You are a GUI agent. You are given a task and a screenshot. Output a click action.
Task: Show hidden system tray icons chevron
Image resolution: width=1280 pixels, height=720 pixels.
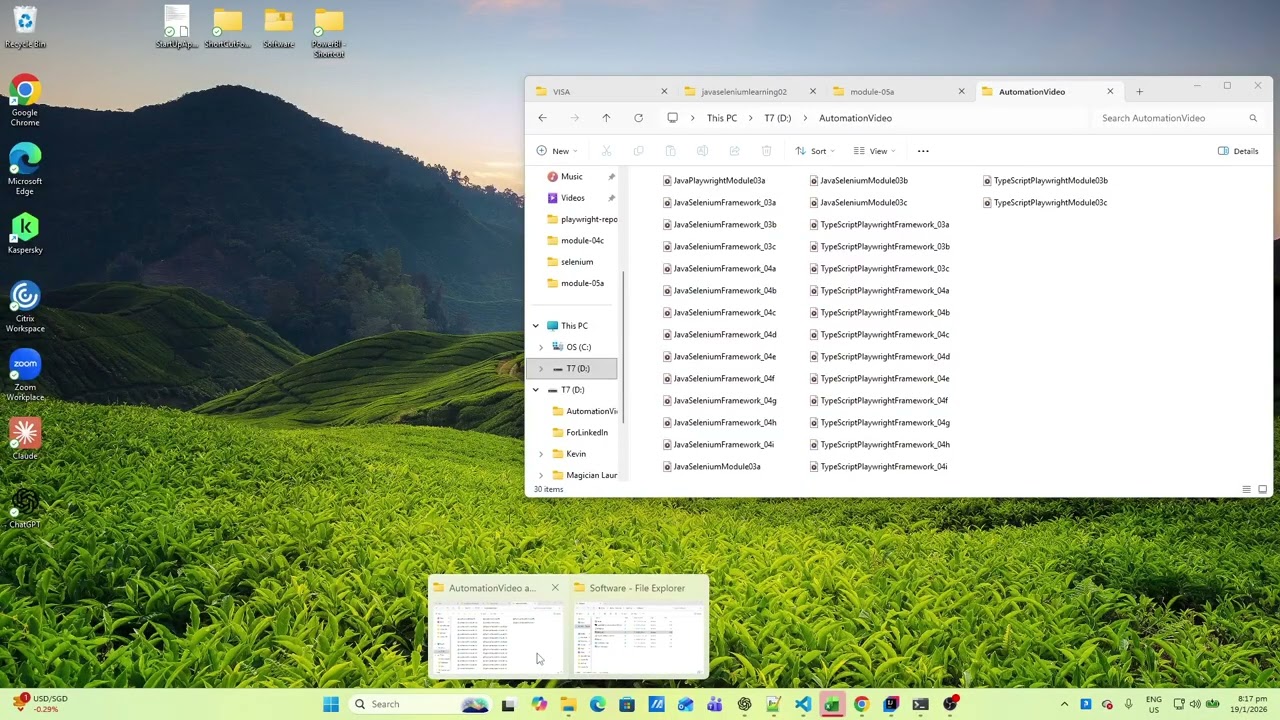click(x=1064, y=704)
